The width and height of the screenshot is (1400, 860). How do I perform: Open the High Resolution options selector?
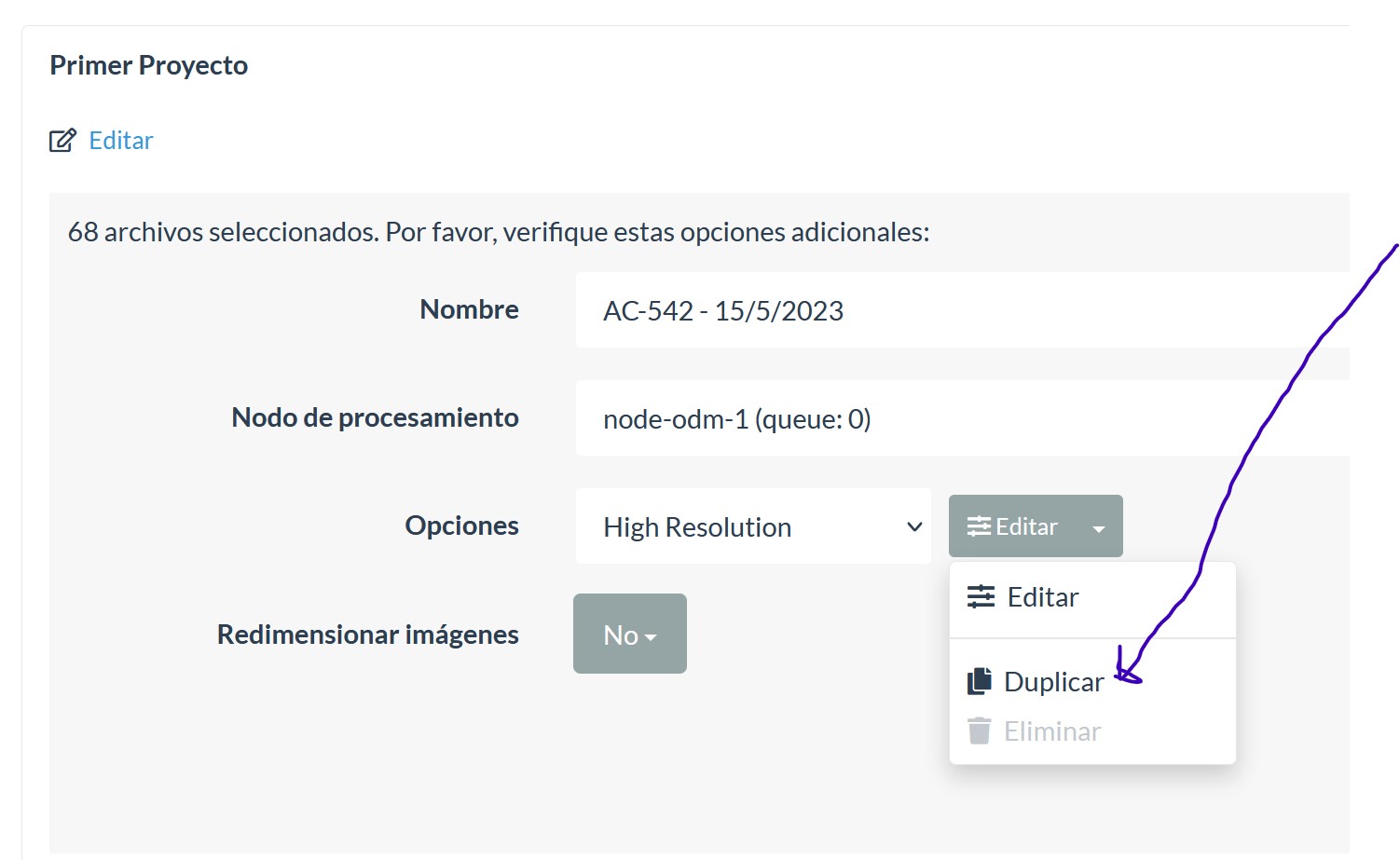pos(753,526)
